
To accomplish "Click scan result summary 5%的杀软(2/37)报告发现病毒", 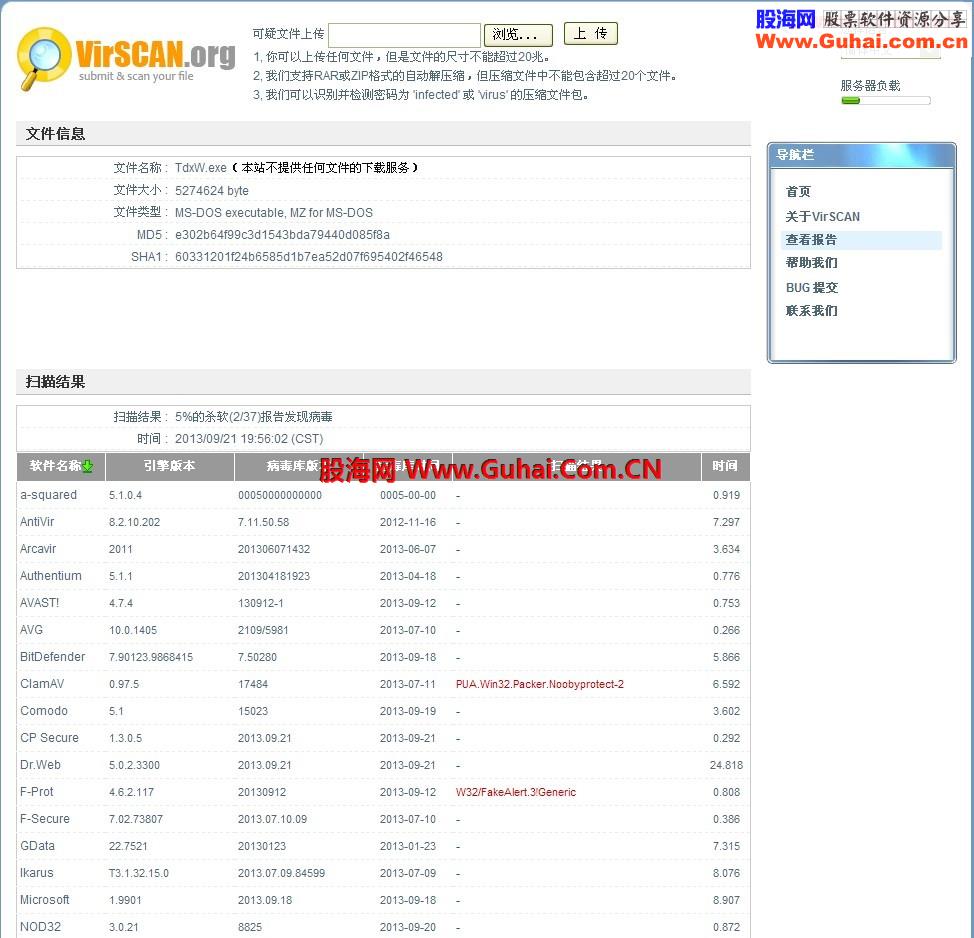I will pos(253,417).
